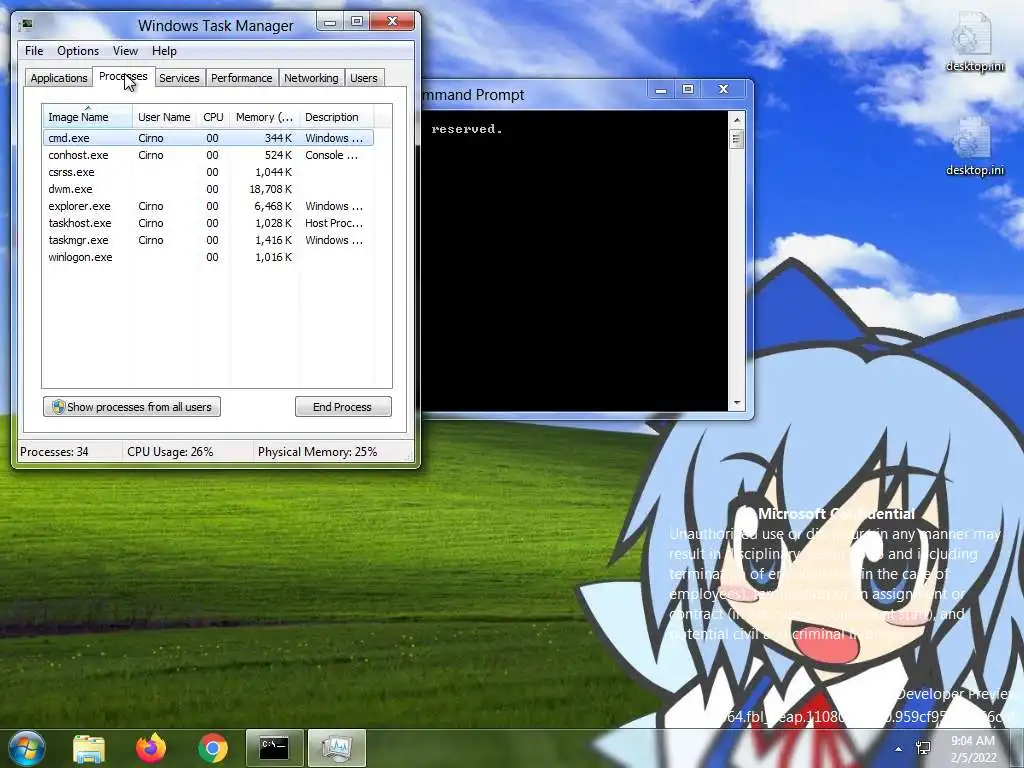Switch to the Performance tab
Viewport: 1024px width, 768px height.
[x=242, y=78]
